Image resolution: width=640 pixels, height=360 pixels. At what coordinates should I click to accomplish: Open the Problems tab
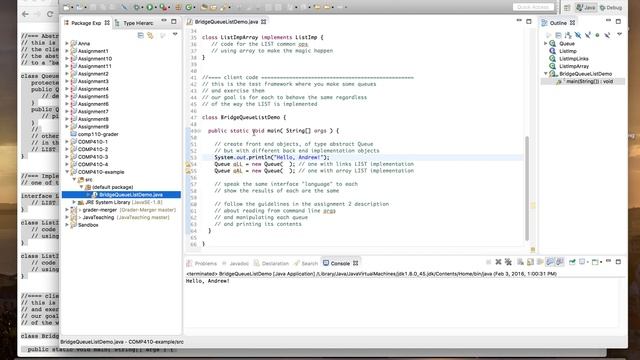pyautogui.click(x=202, y=263)
